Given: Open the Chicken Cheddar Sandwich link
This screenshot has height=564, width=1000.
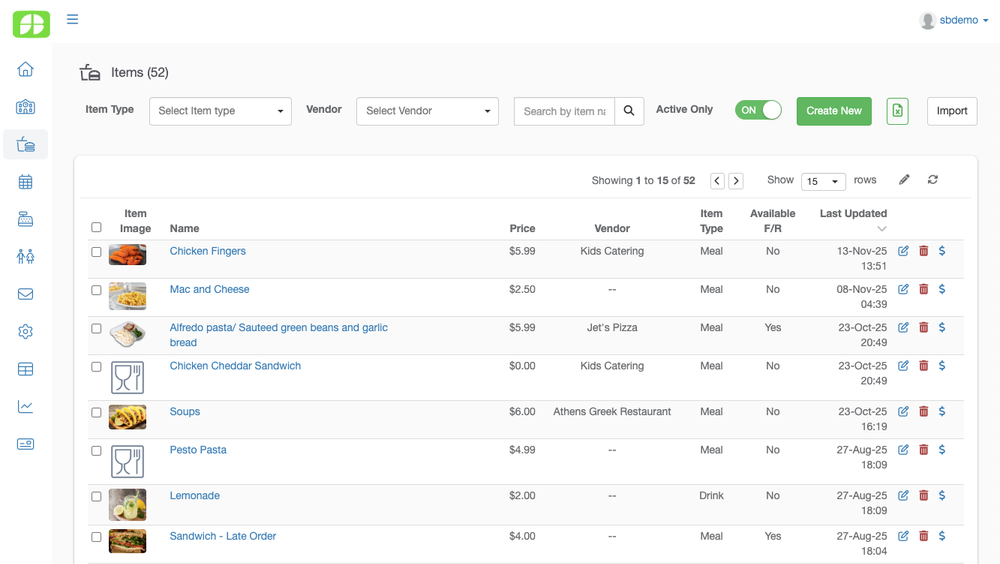Looking at the screenshot, I should 235,366.
